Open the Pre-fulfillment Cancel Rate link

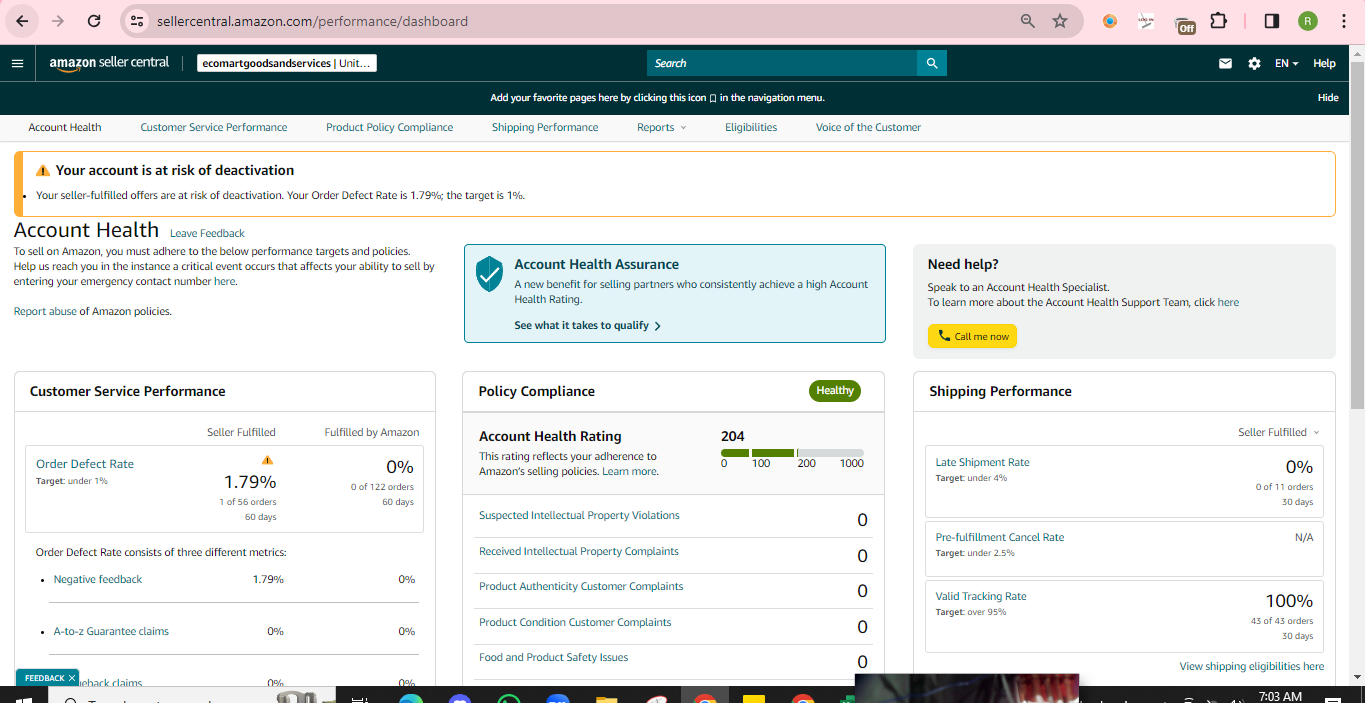pyautogui.click(x=1000, y=537)
